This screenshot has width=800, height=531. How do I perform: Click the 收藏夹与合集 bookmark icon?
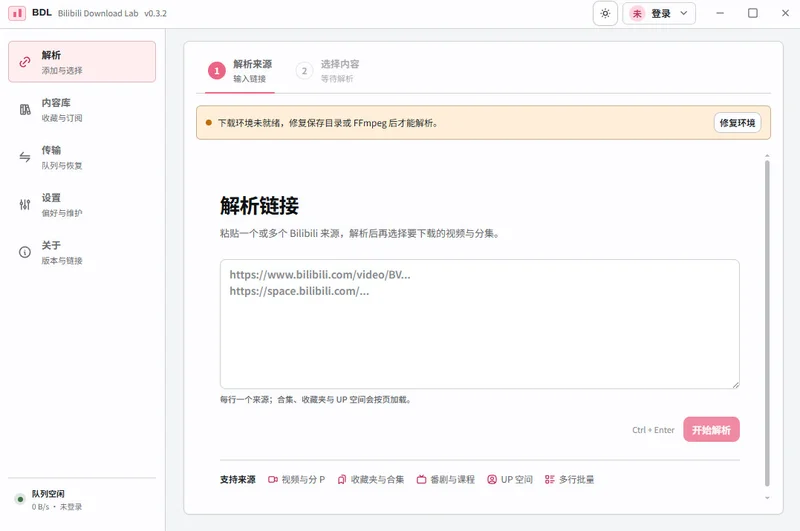[342, 479]
